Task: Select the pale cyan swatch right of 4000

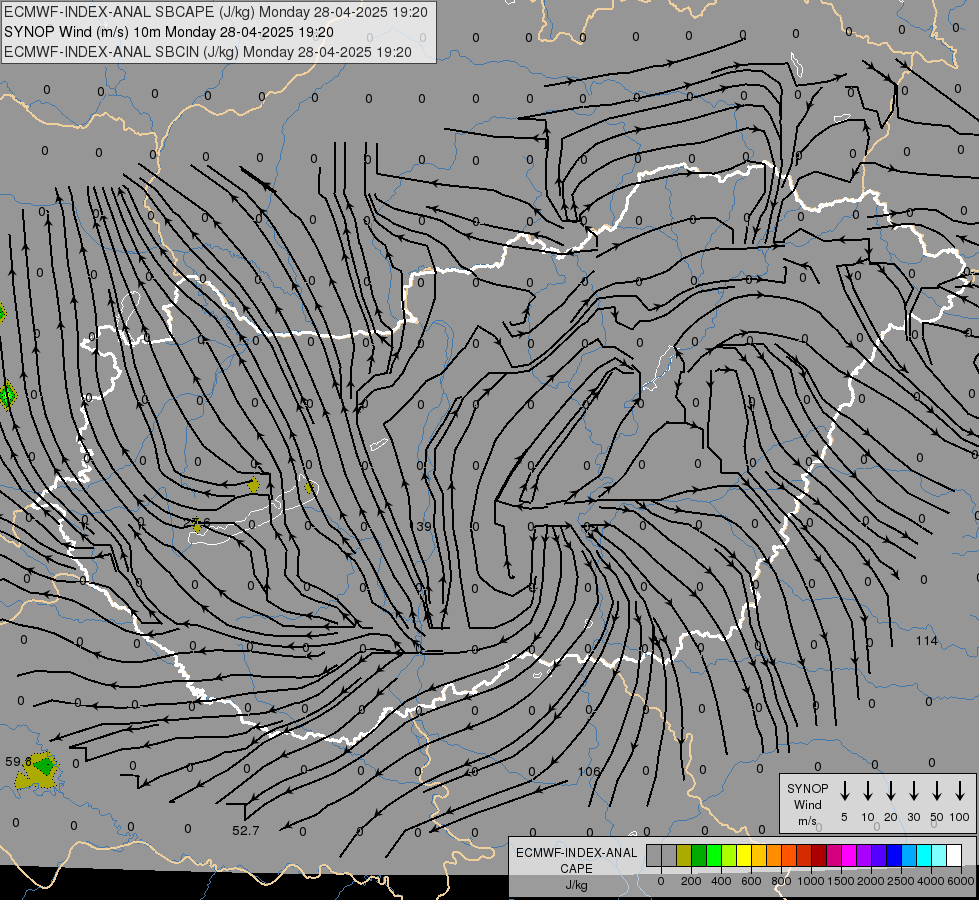Action: click(939, 855)
